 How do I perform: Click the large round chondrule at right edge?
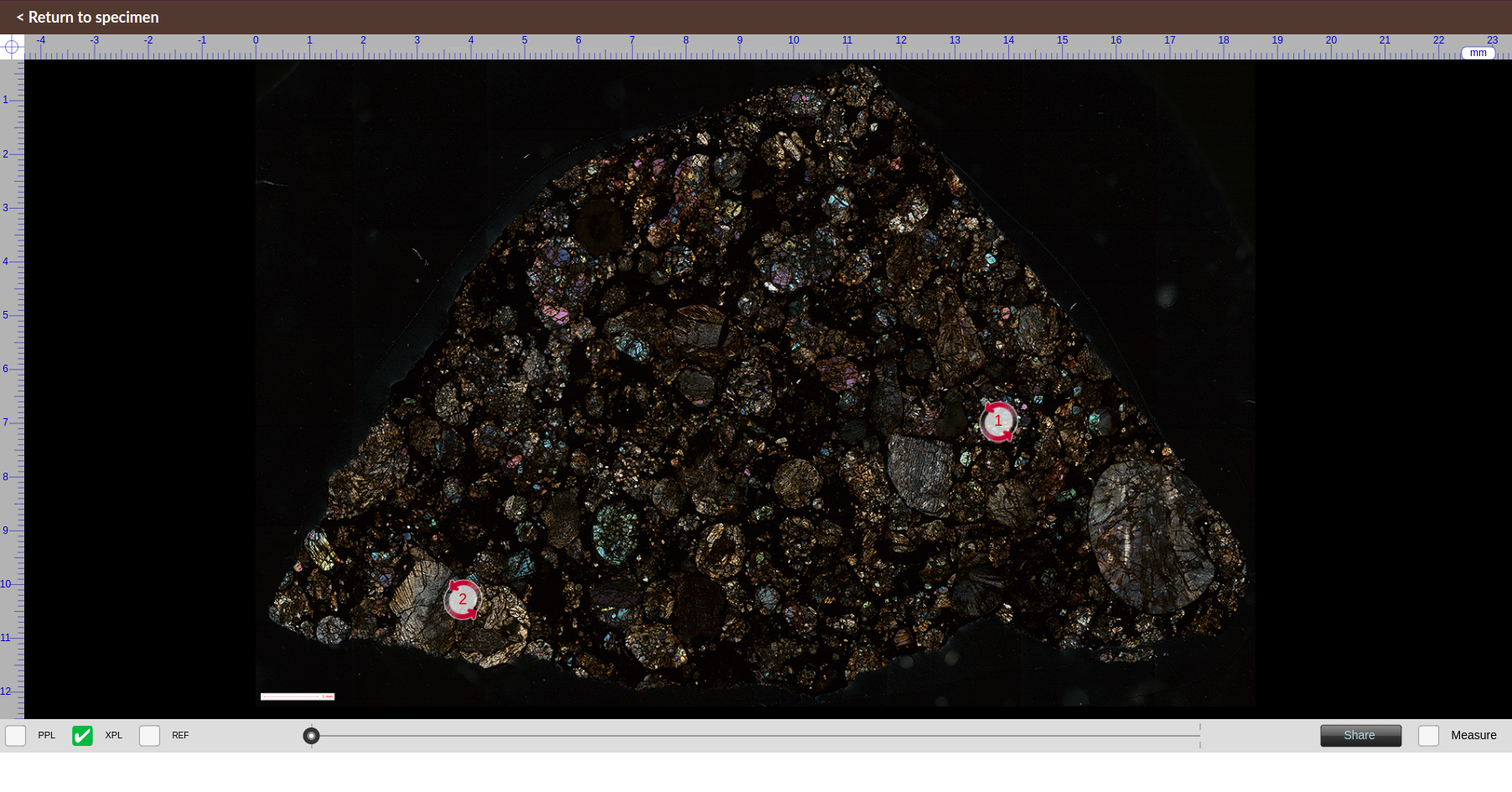(x=1150, y=535)
